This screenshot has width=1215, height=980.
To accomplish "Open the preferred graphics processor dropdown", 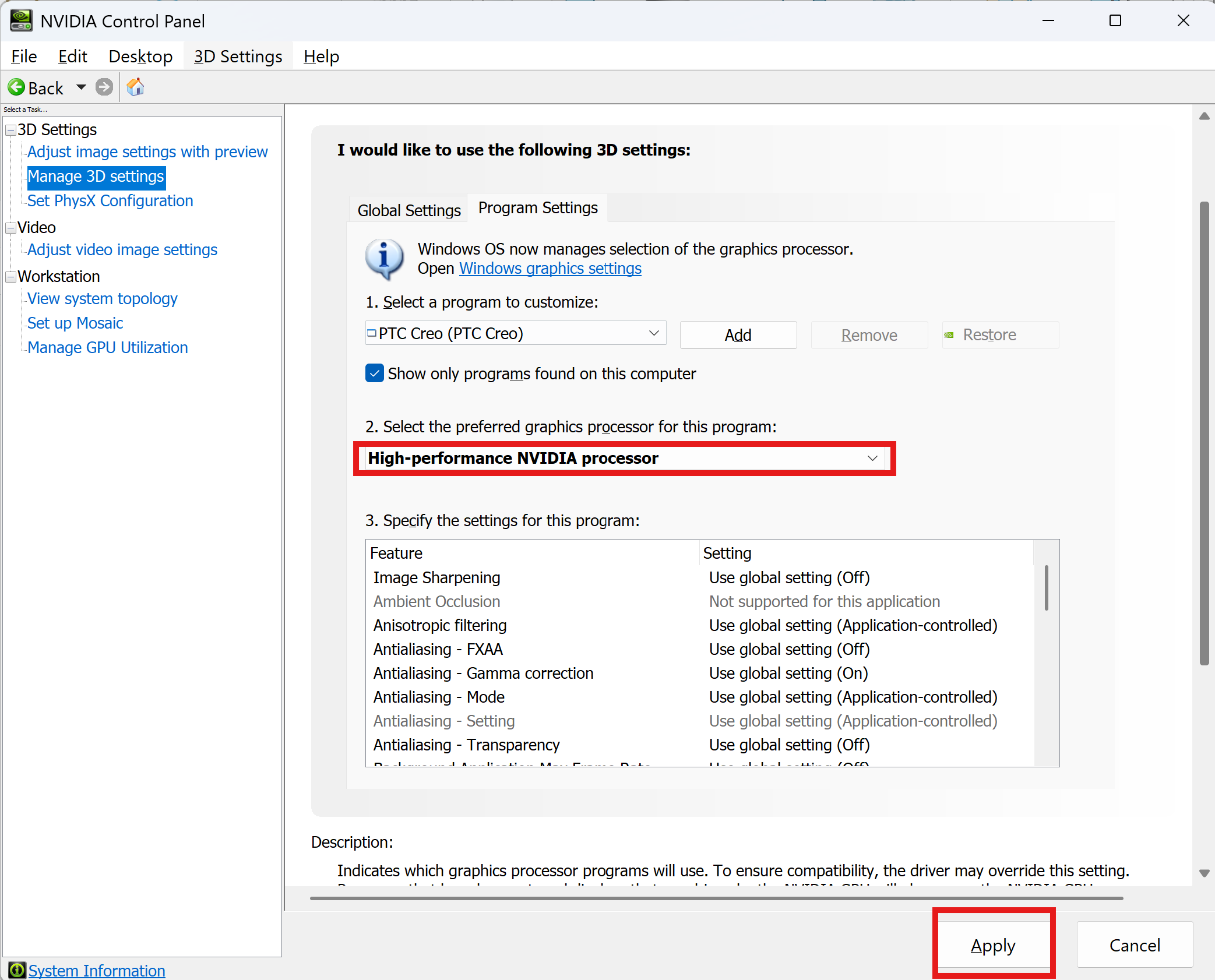I will (625, 459).
